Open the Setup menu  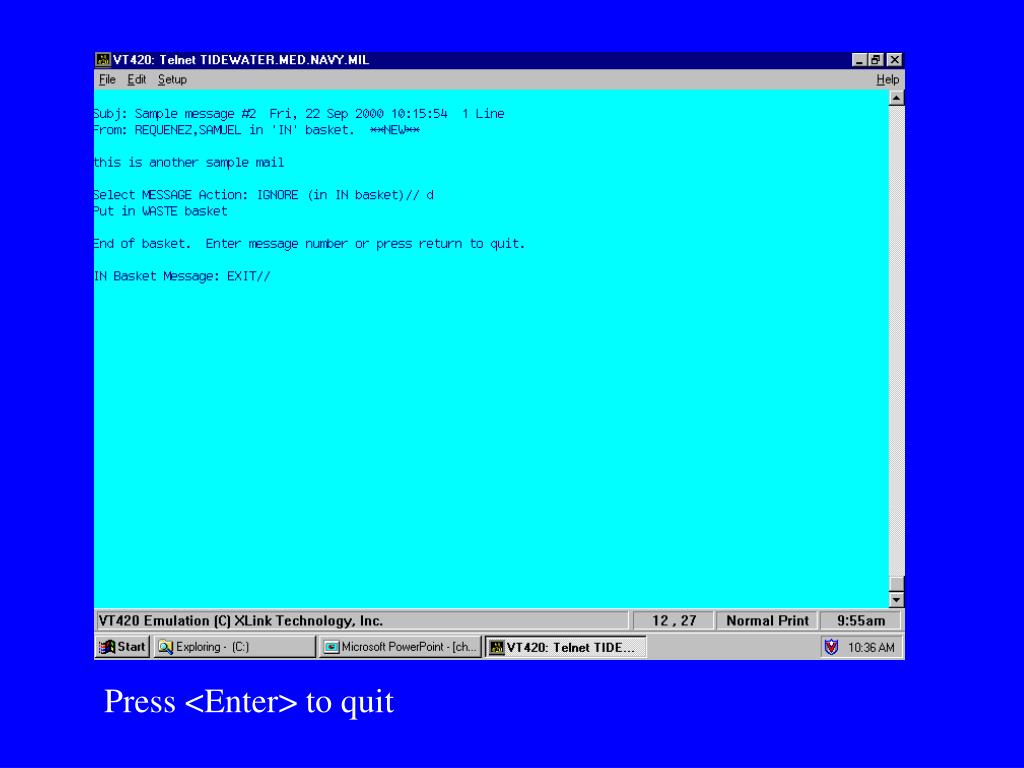point(172,80)
